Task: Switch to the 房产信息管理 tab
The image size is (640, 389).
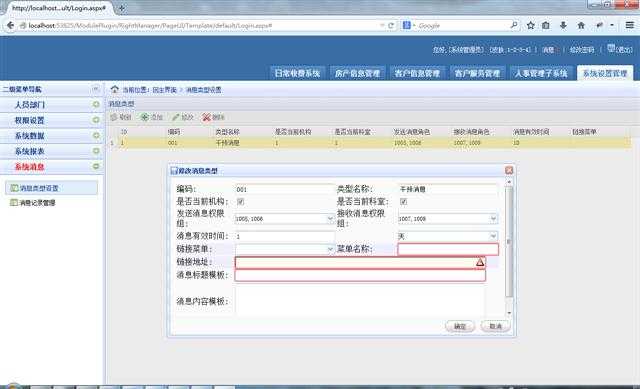Action: click(x=357, y=73)
